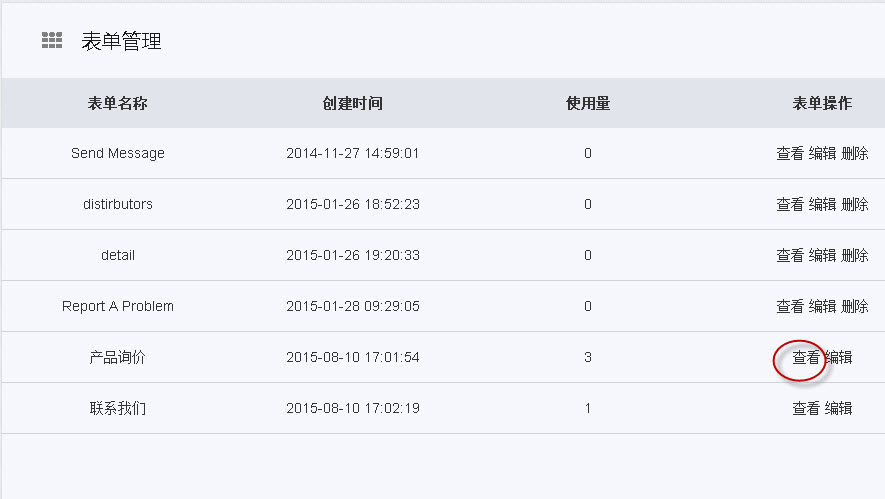Edit the distirbutors form (编辑)

tap(822, 205)
